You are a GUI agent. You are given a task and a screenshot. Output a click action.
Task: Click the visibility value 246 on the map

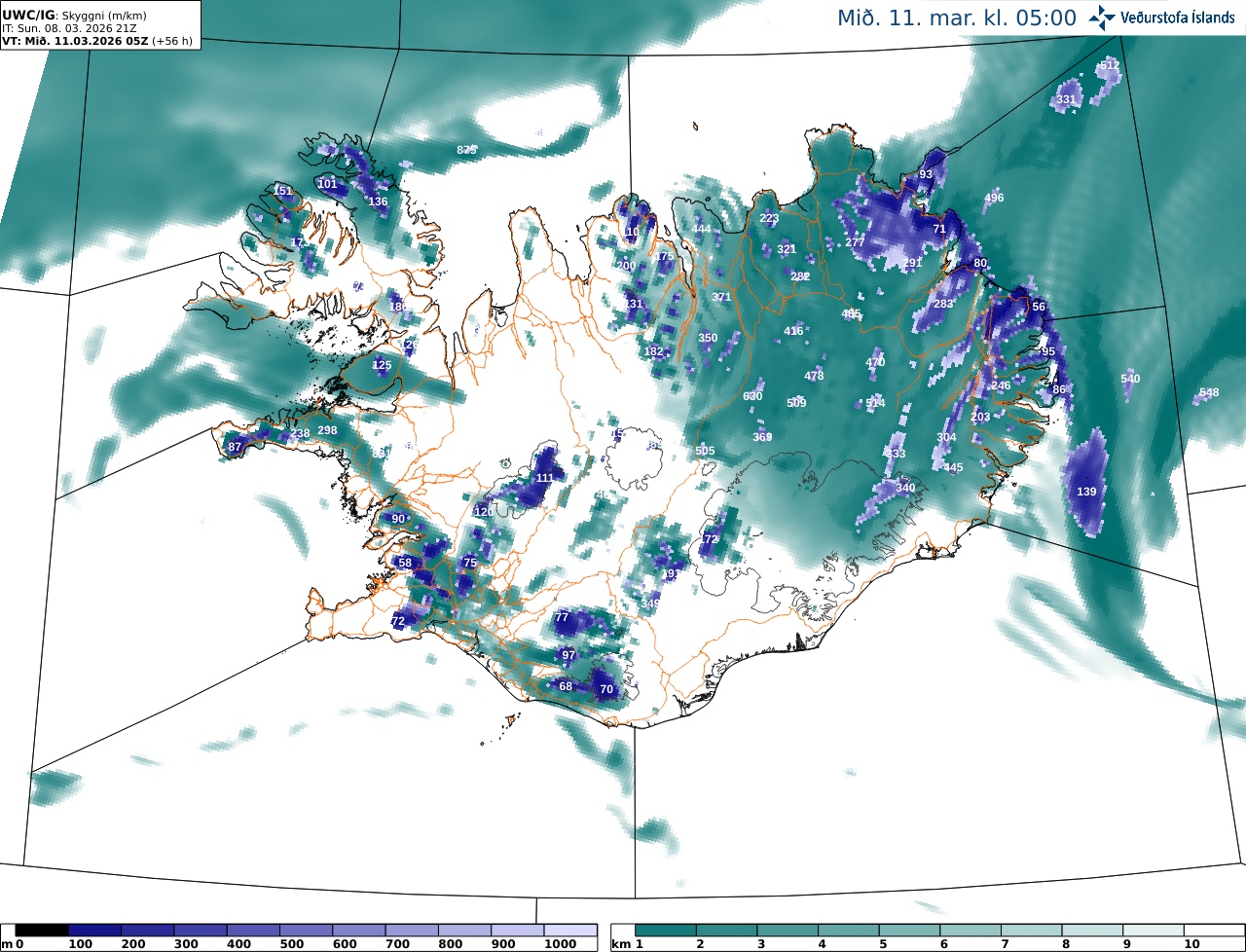point(1001,385)
